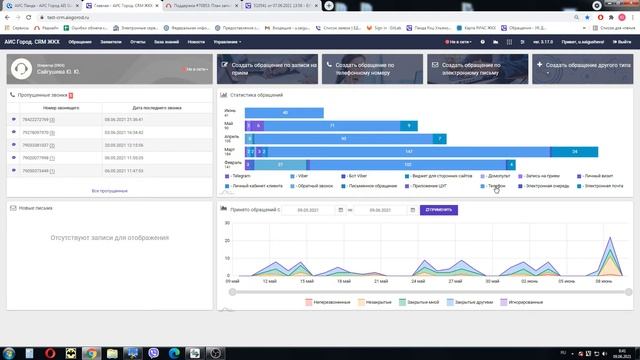Open Viber from the taskbar
Screen dimensions: 640x360
153,353
